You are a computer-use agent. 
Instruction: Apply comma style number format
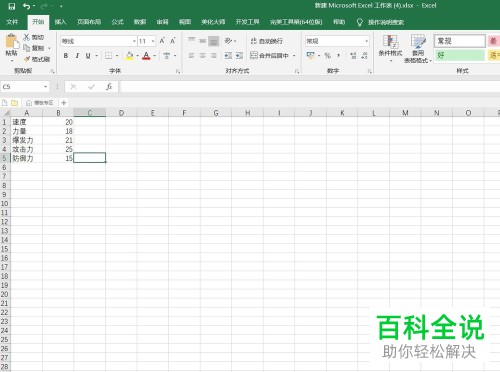339,56
